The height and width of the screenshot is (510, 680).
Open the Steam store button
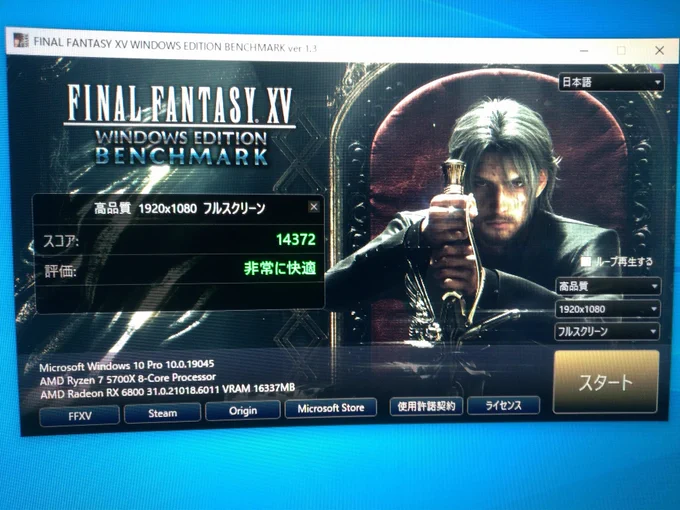tap(163, 413)
